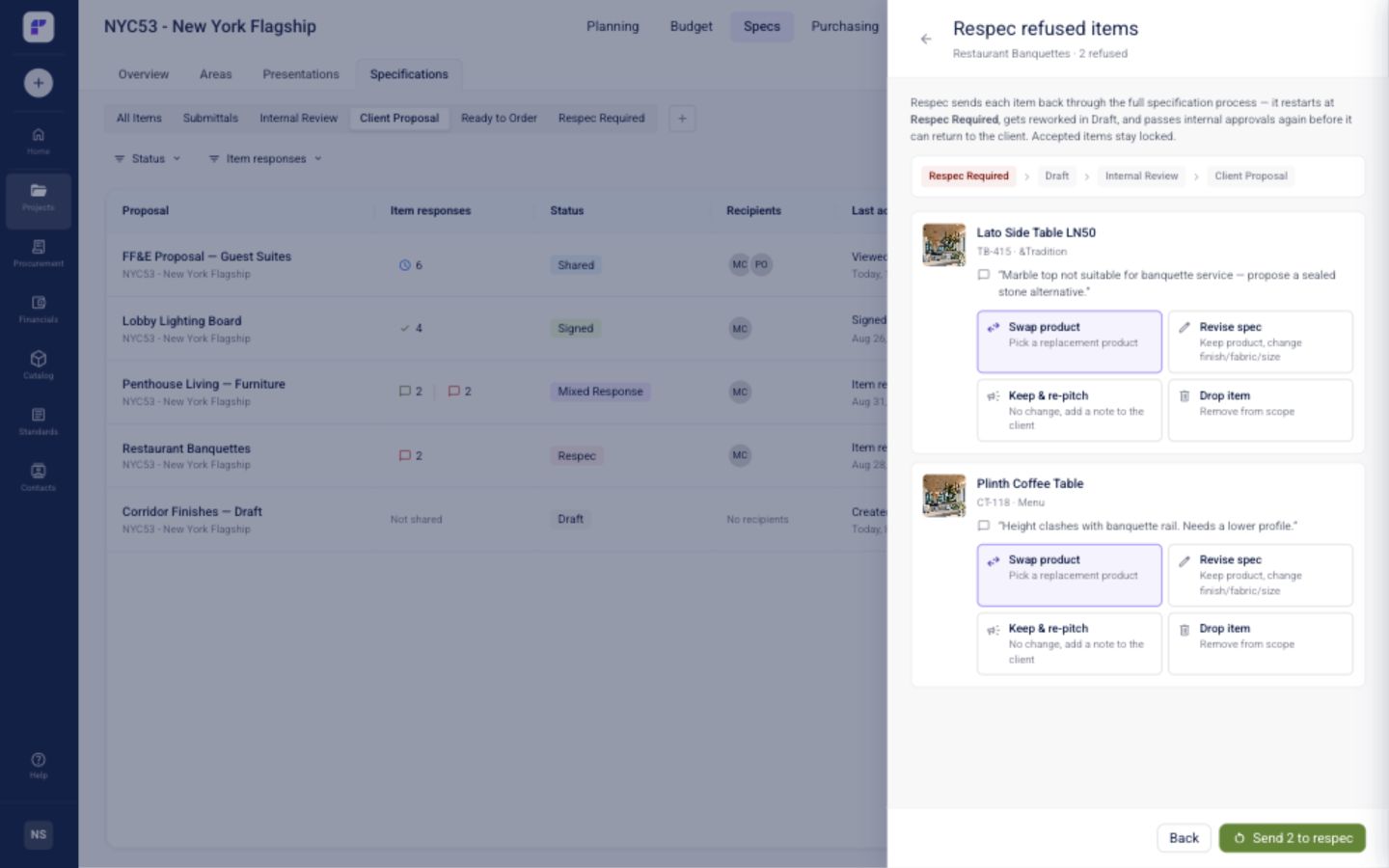Switch to the Planning tab
This screenshot has width=1389, height=868.
613,27
